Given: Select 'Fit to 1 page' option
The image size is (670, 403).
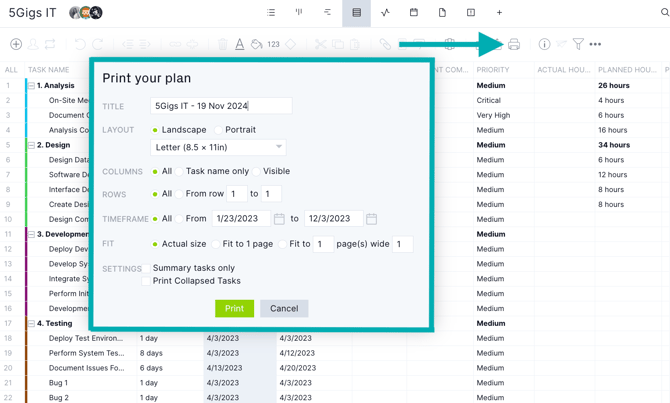Looking at the screenshot, I should [x=216, y=244].
